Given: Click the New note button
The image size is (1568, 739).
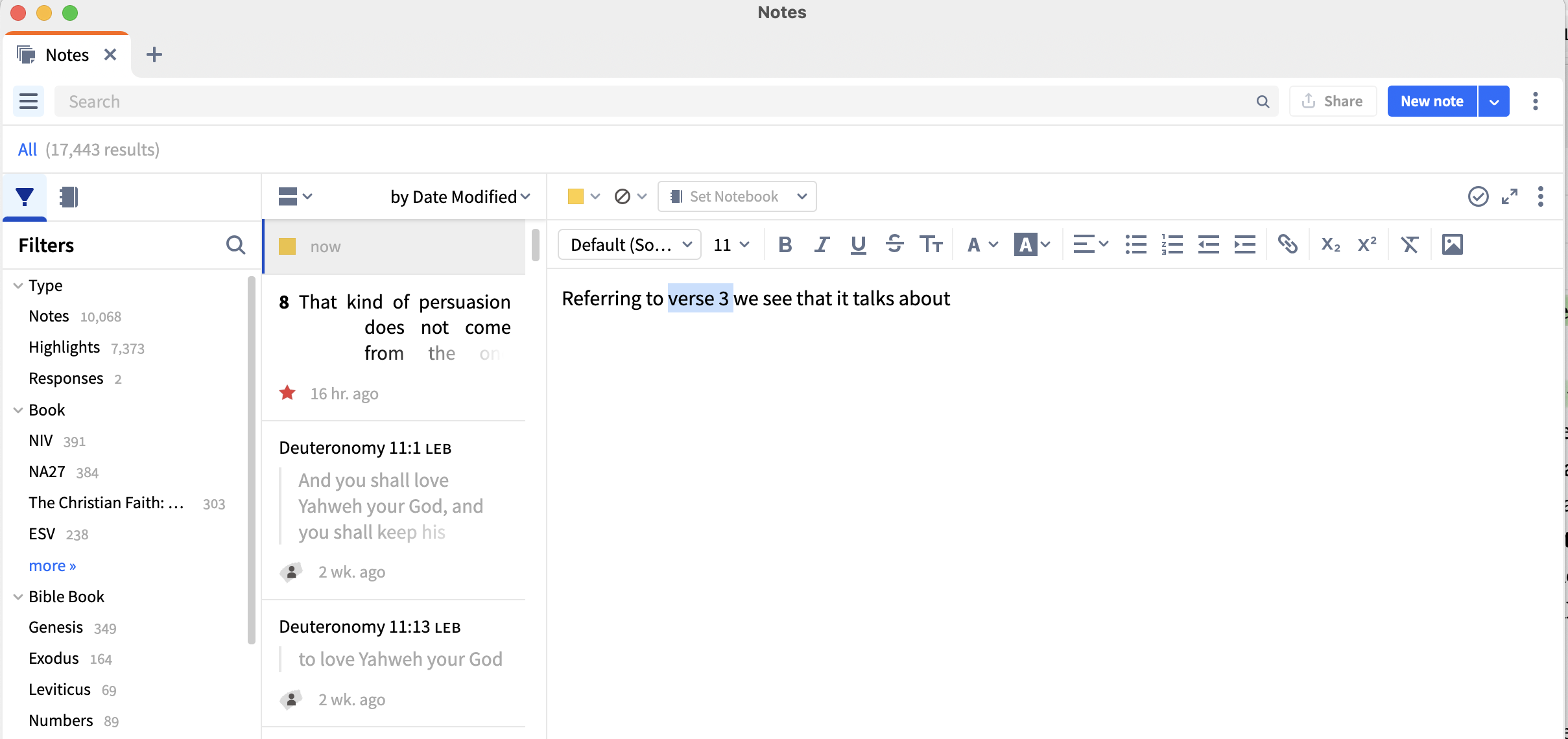Looking at the screenshot, I should tap(1431, 101).
